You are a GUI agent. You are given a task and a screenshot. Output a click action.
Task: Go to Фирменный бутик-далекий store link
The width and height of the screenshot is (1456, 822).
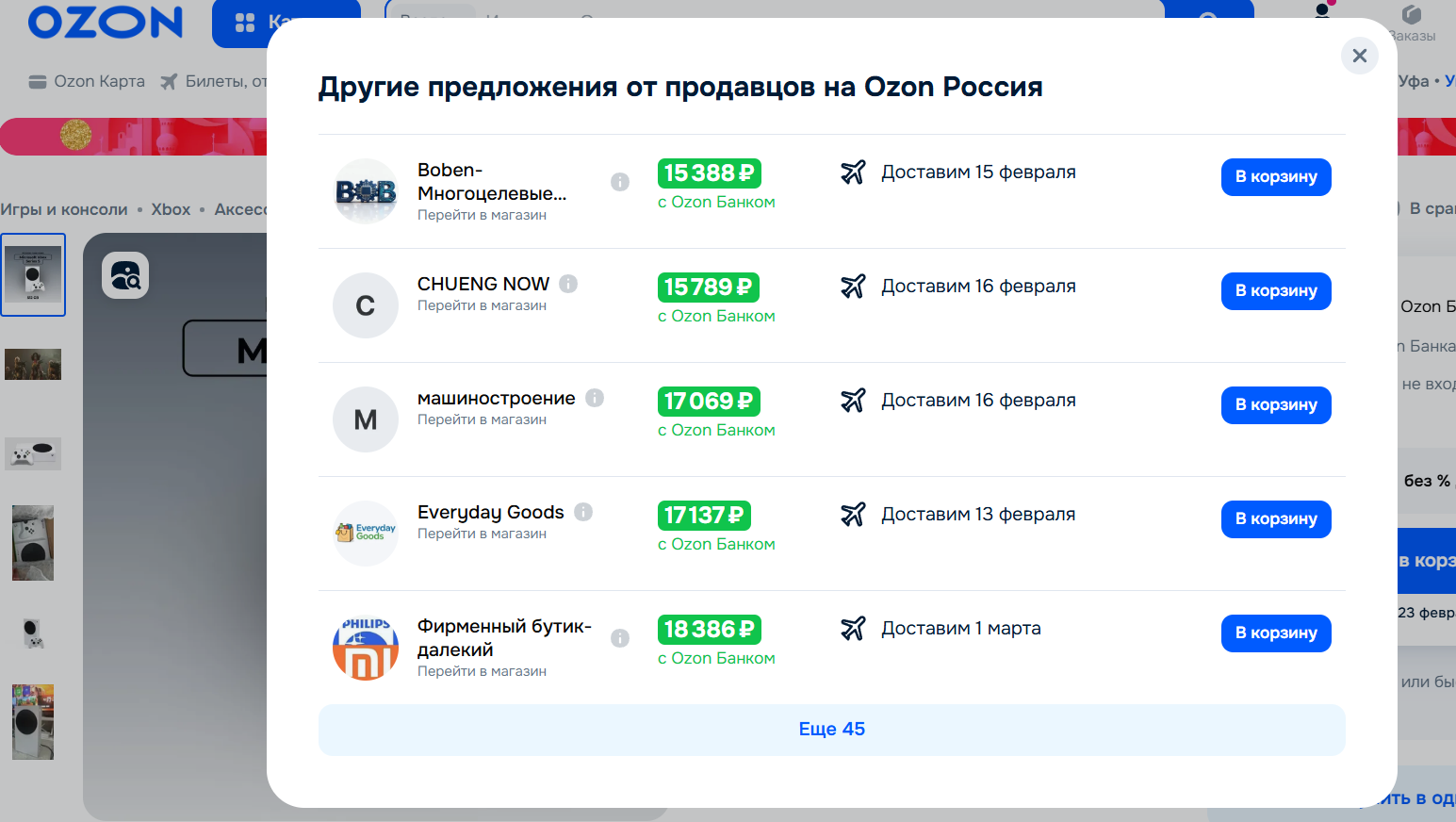coord(482,671)
